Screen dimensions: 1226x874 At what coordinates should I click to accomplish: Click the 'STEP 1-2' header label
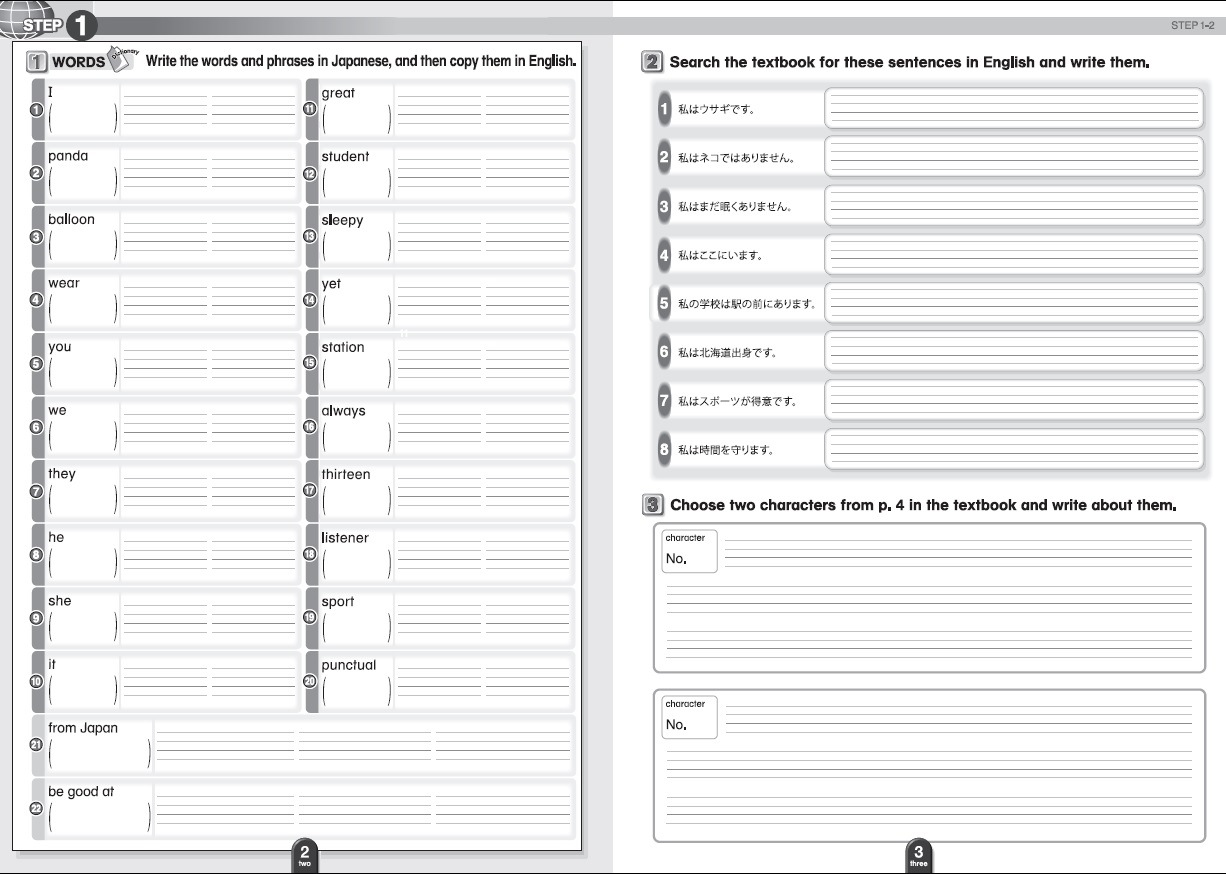coord(1192,25)
